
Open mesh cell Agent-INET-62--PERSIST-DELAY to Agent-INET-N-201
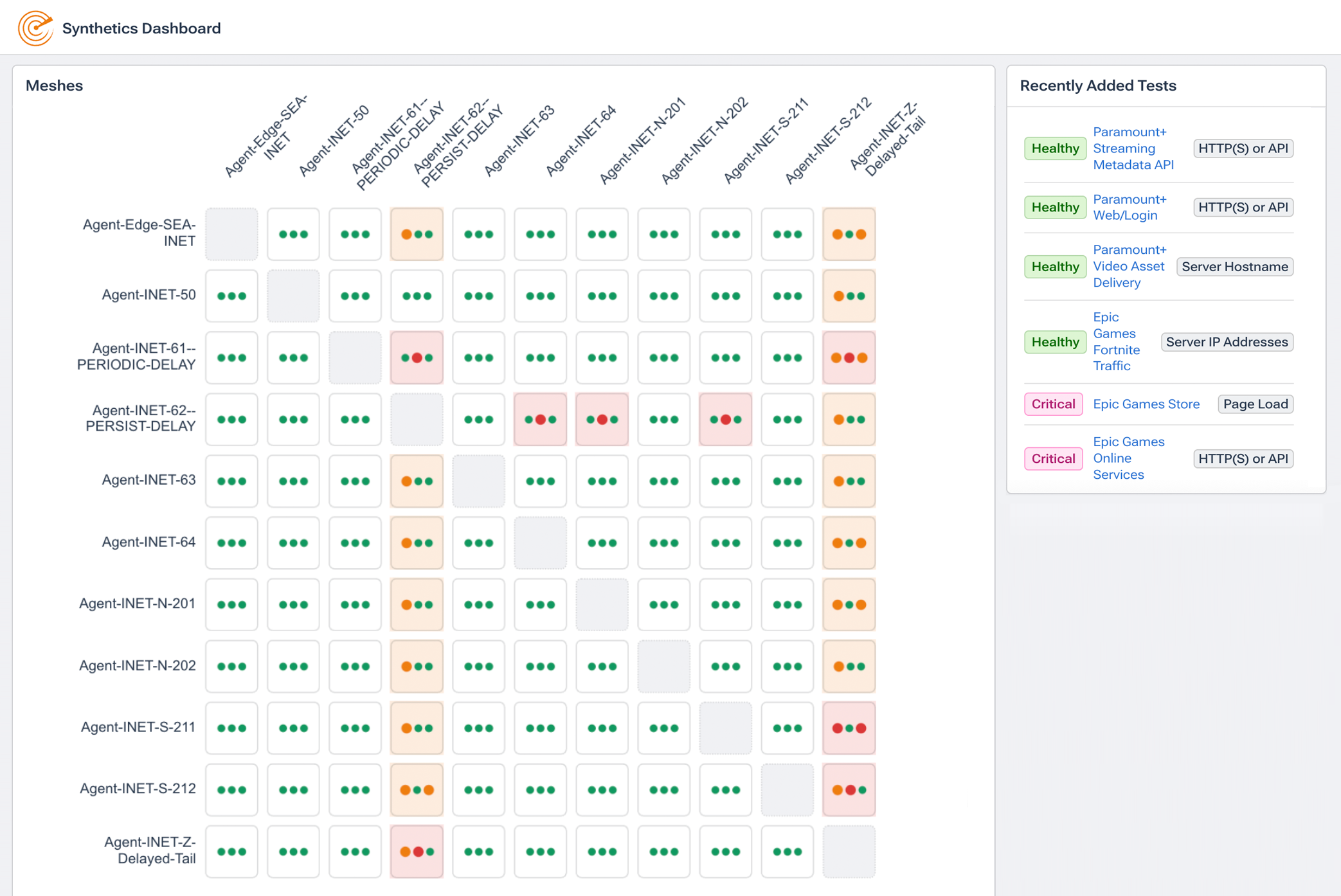click(x=602, y=419)
